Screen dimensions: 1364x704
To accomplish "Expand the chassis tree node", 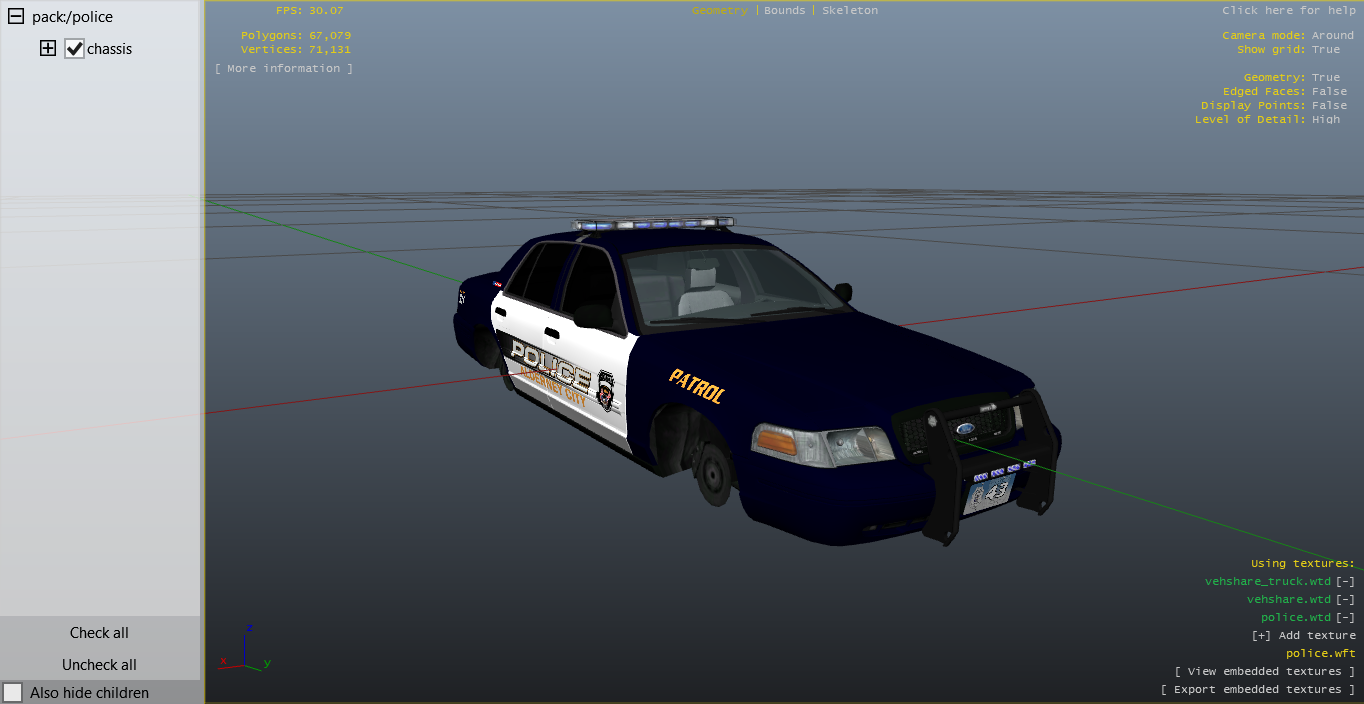I will (48, 48).
